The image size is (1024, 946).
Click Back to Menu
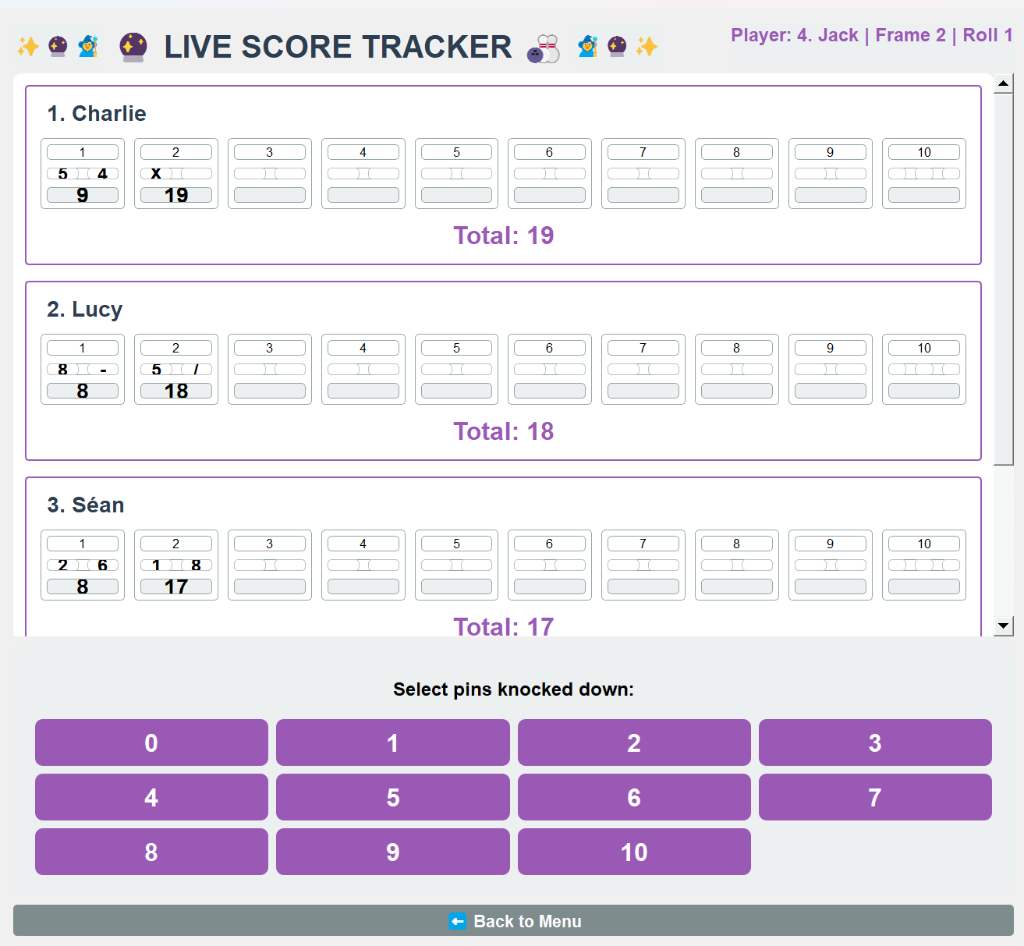pyautogui.click(x=515, y=921)
